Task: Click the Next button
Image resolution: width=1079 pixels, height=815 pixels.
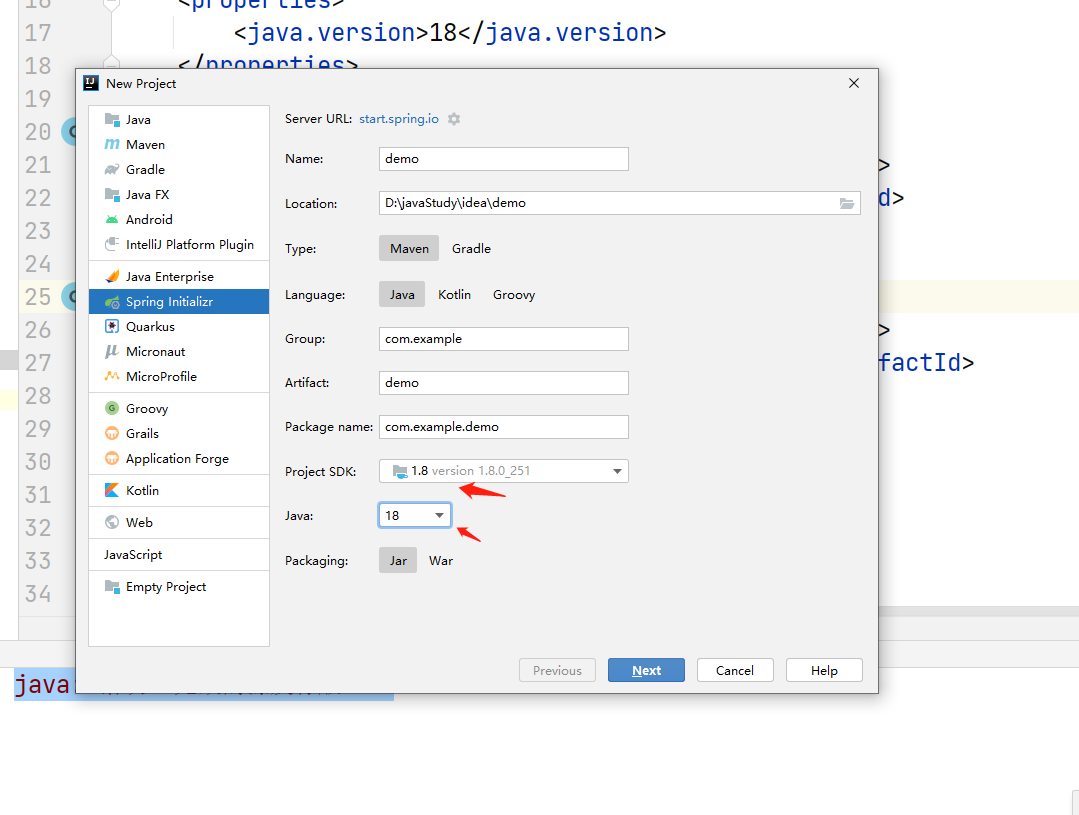Action: 646,670
